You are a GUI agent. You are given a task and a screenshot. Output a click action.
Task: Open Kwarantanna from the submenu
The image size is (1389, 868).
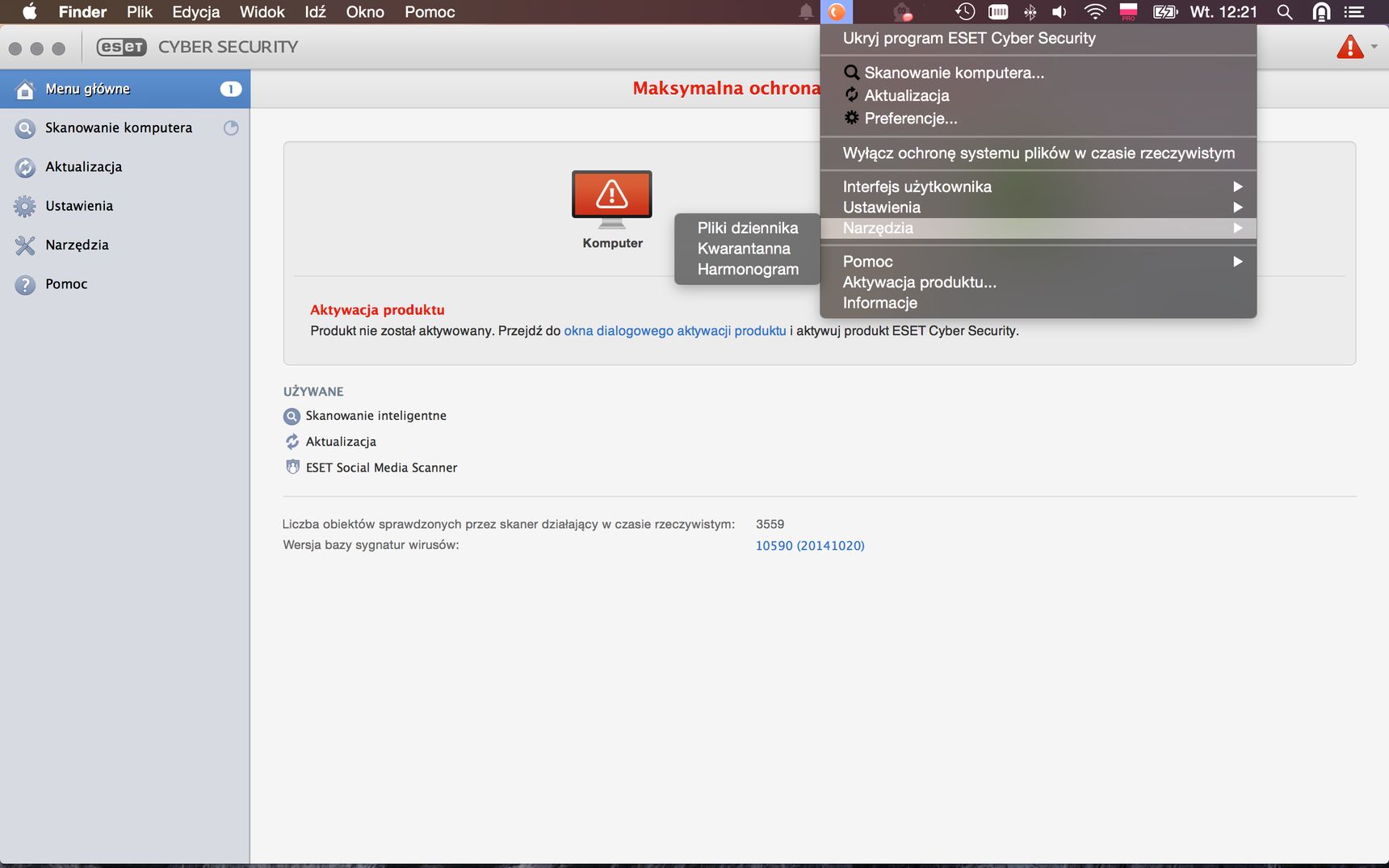tap(748, 249)
